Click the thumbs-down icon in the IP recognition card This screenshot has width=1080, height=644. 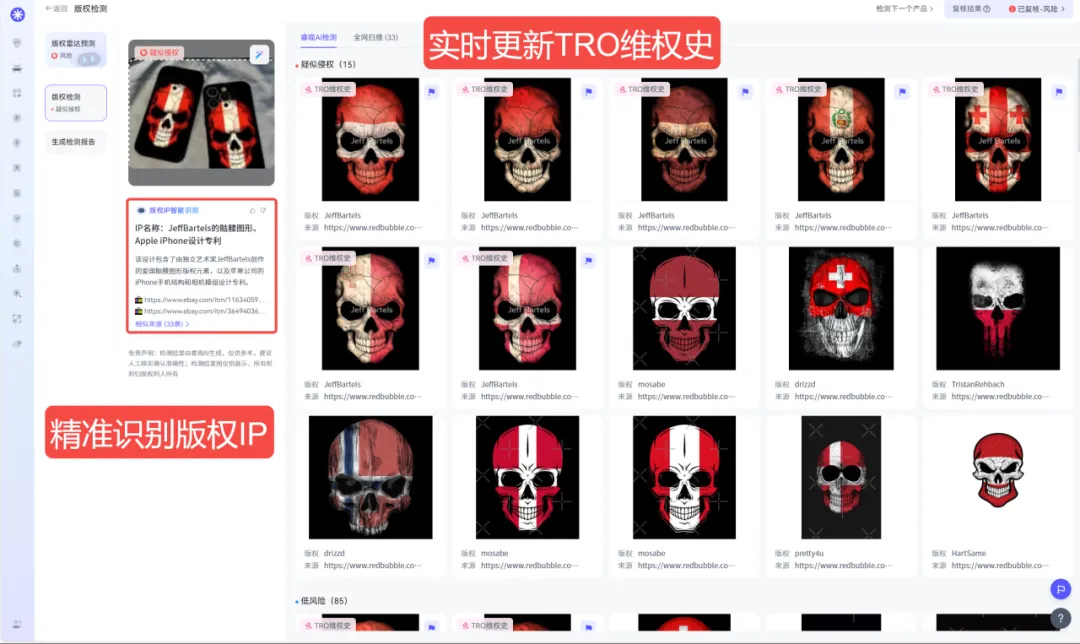point(263,211)
